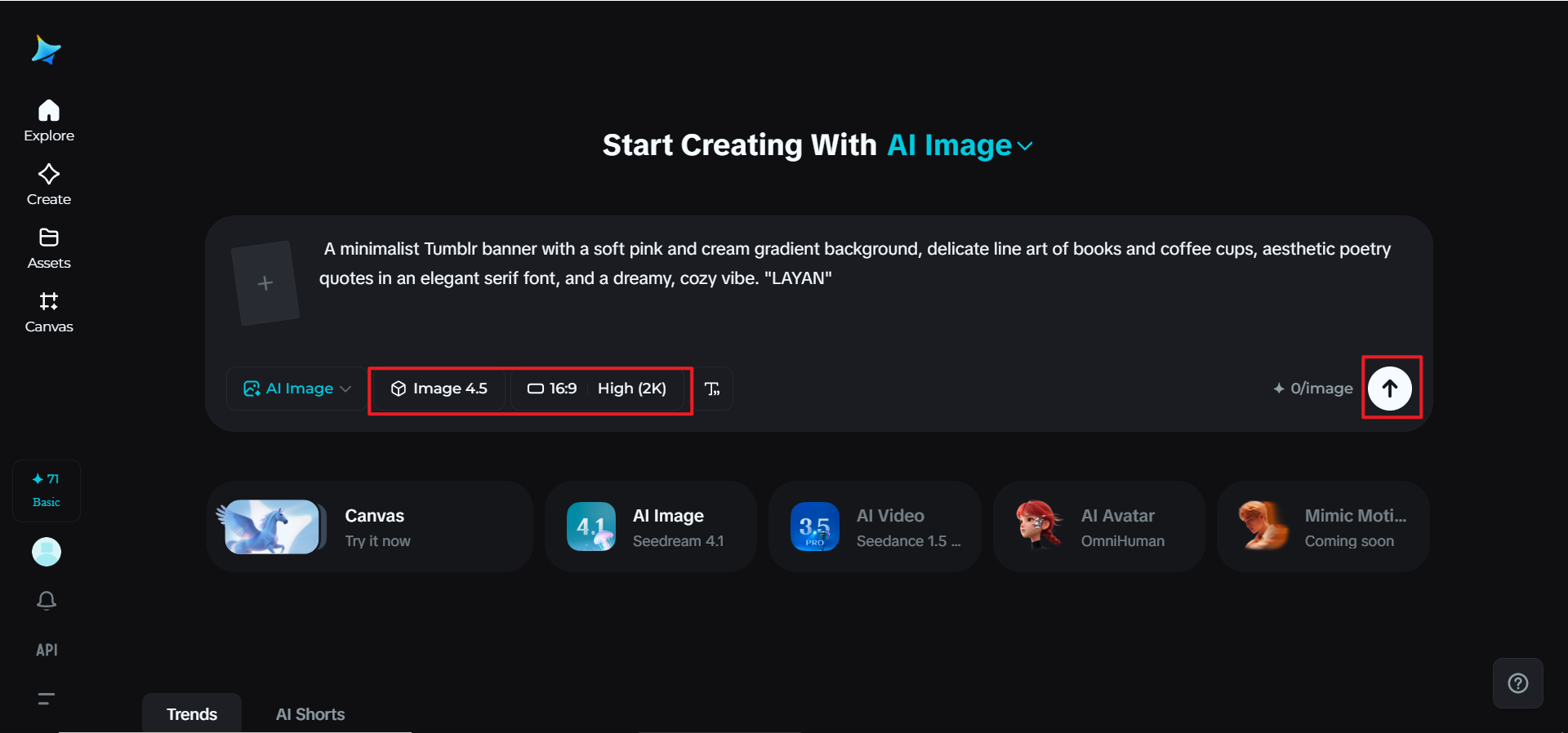Click the add reference image placeholder
The width and height of the screenshot is (1568, 733).
pos(265,283)
